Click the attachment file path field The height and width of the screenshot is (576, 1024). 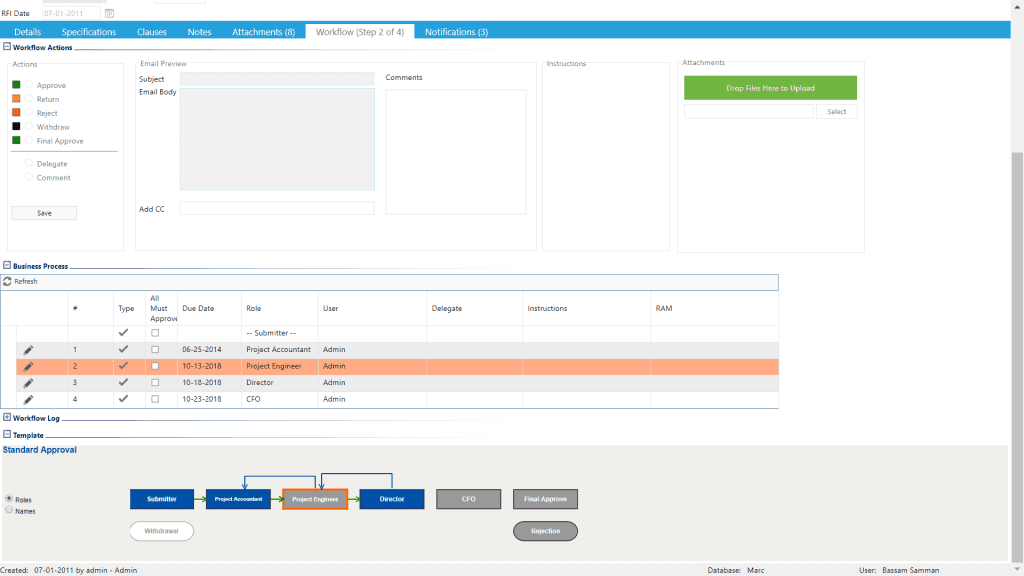click(x=749, y=112)
